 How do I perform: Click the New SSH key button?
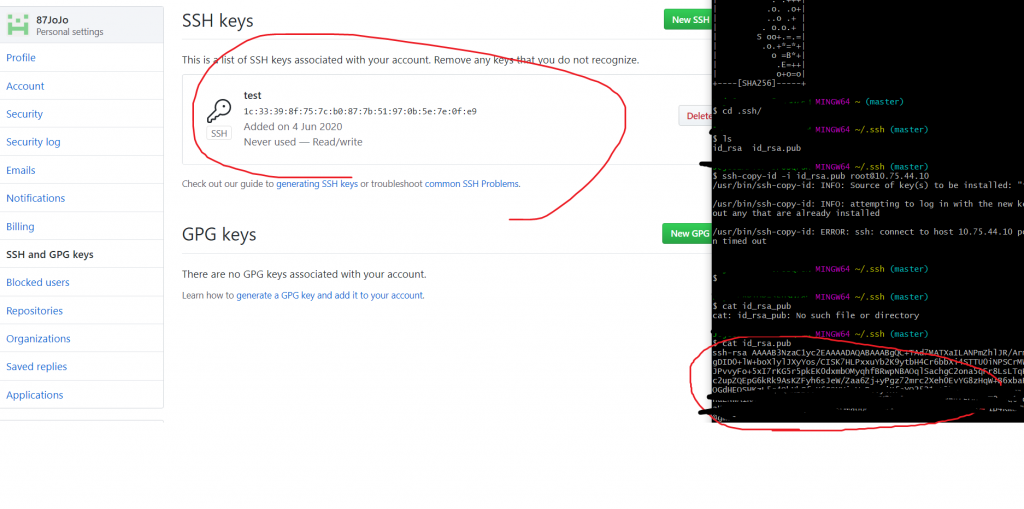pyautogui.click(x=688, y=20)
